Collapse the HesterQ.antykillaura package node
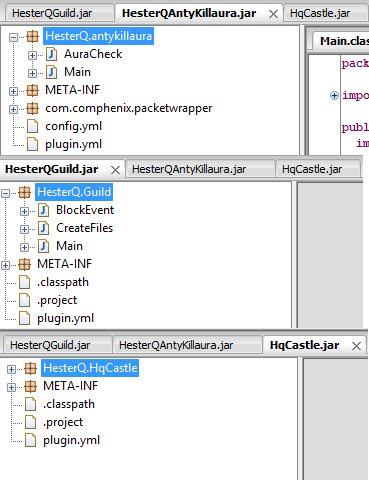Viewport: 369px width, 480px height. pos(13,37)
